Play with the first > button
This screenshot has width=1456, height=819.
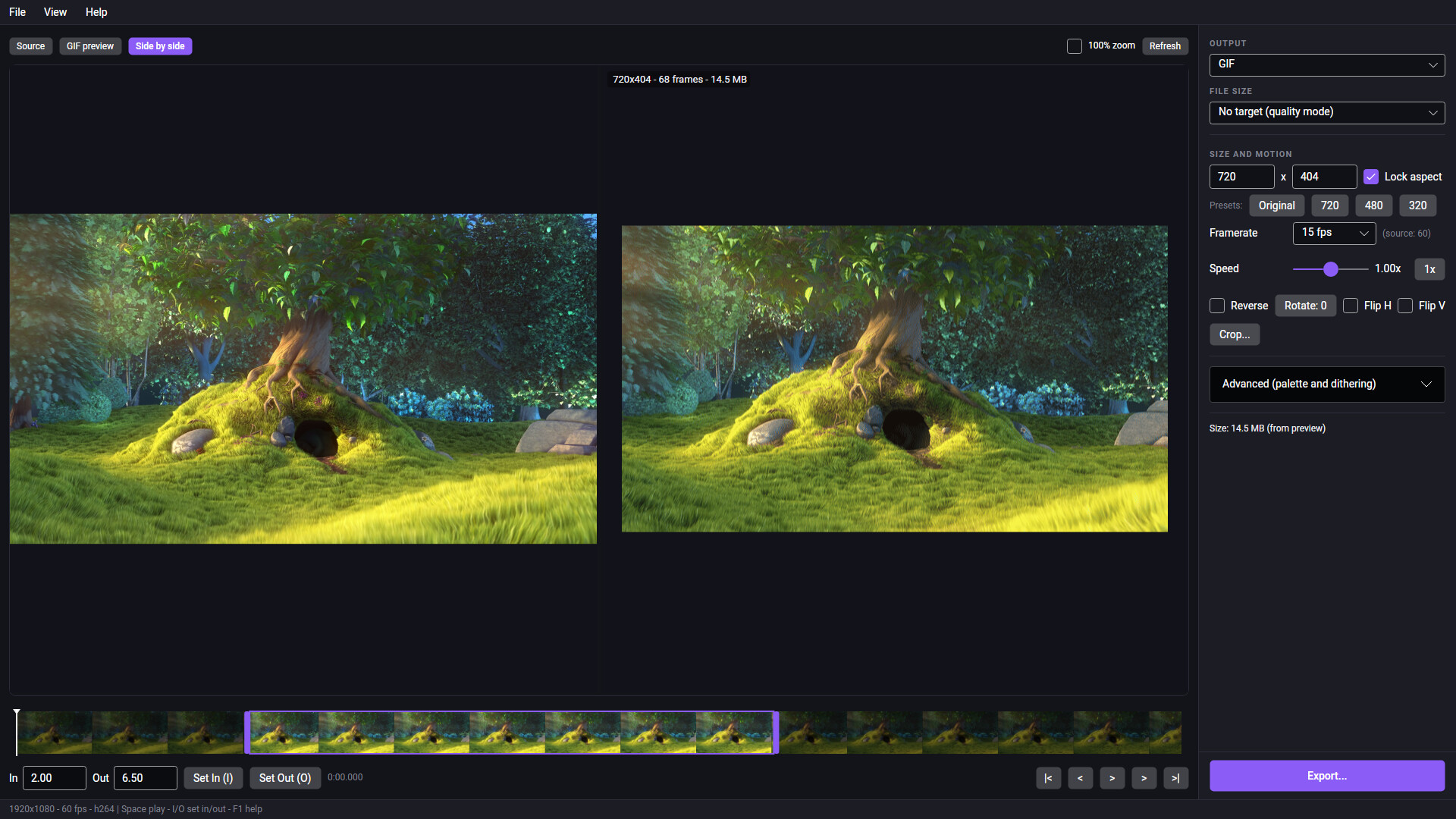point(1112,778)
